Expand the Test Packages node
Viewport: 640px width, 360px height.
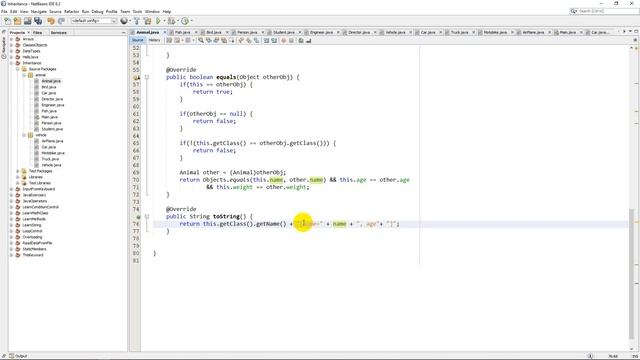[x=18, y=171]
